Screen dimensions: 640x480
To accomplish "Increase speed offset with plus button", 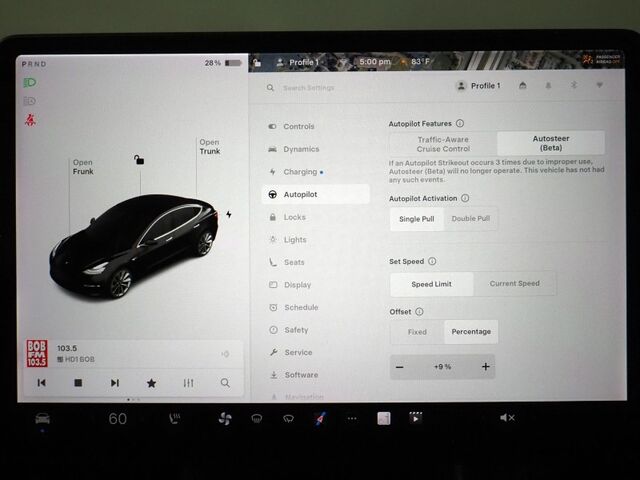I will [486, 367].
